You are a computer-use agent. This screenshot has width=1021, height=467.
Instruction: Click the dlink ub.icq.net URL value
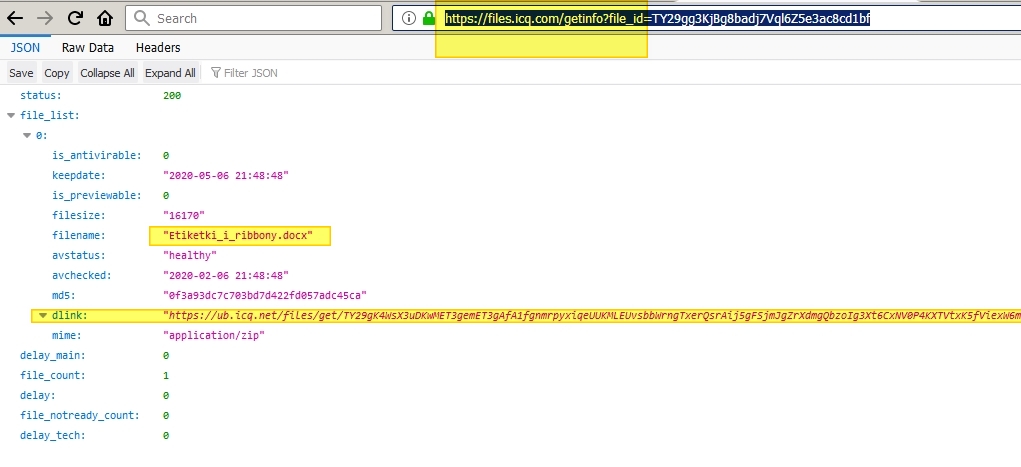coord(590,316)
